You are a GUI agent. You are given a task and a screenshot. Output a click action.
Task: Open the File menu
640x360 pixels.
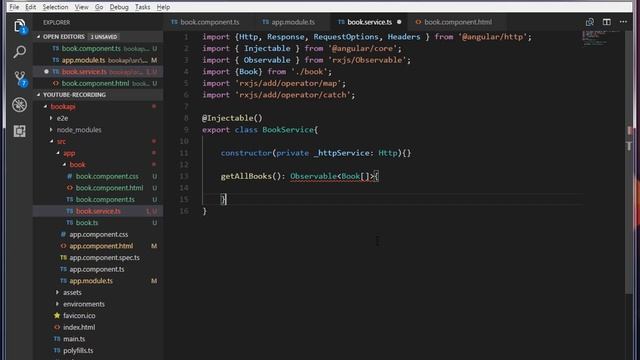coord(14,7)
